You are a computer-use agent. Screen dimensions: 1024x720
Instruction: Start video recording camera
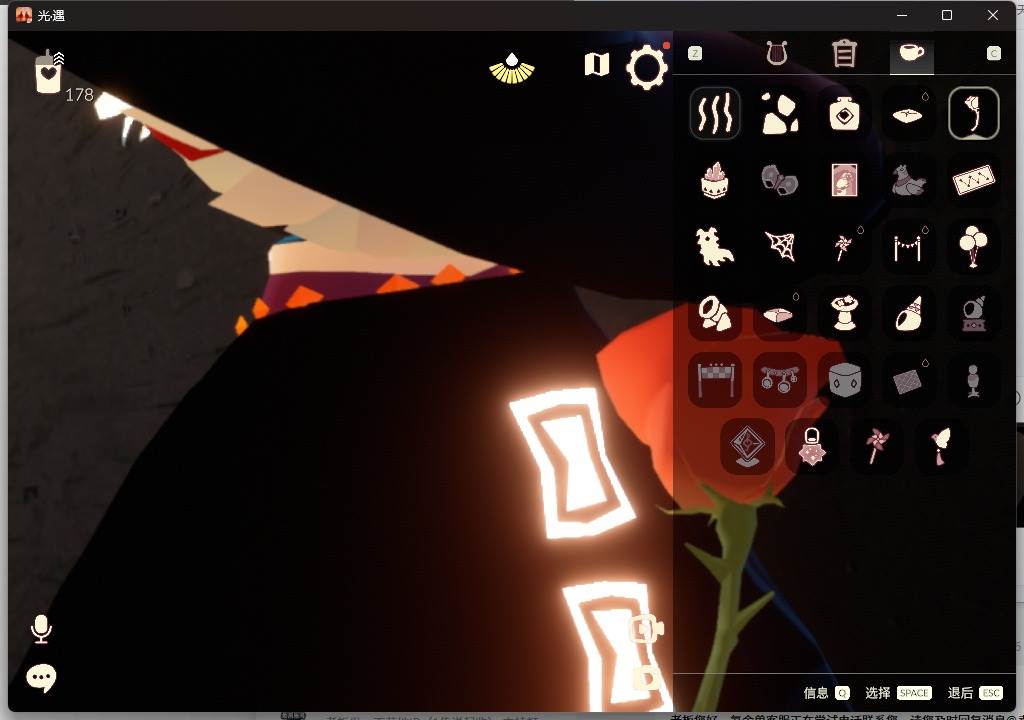[646, 629]
